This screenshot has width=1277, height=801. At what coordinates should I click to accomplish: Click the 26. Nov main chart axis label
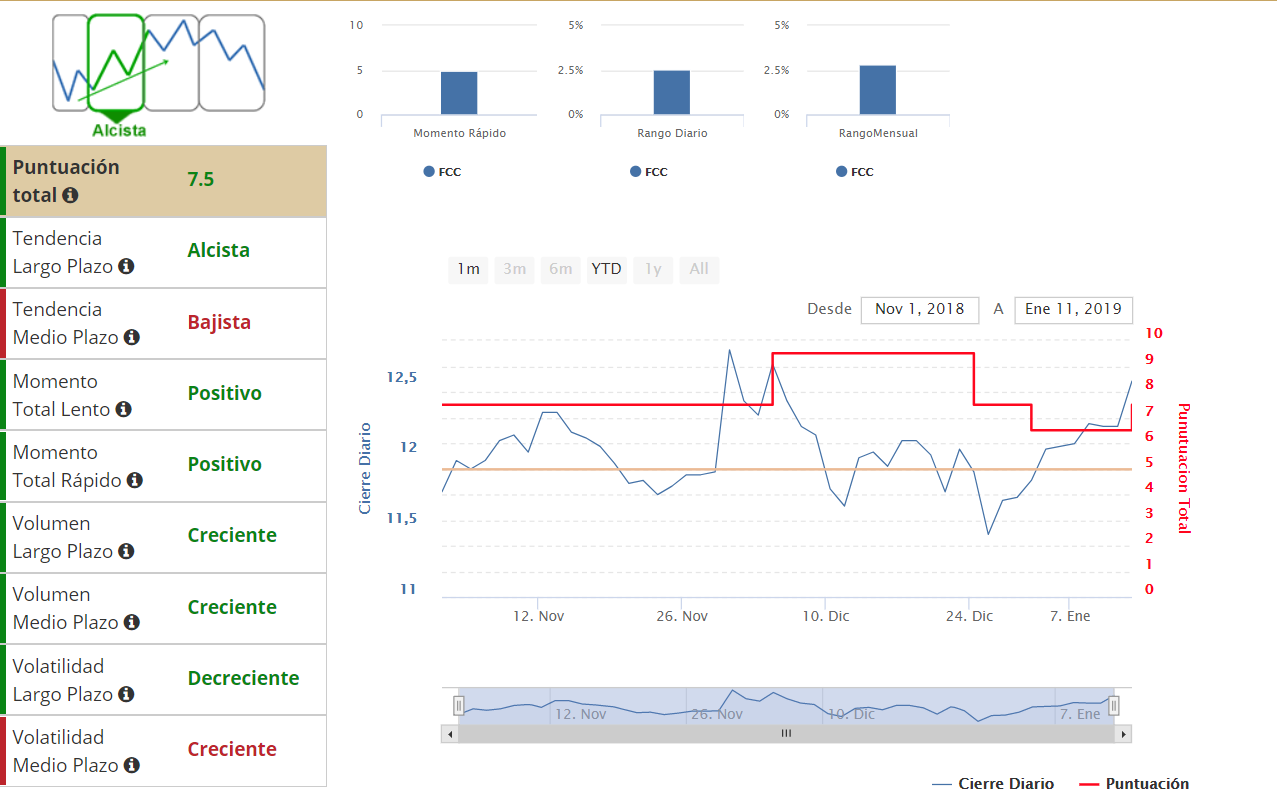(682, 616)
